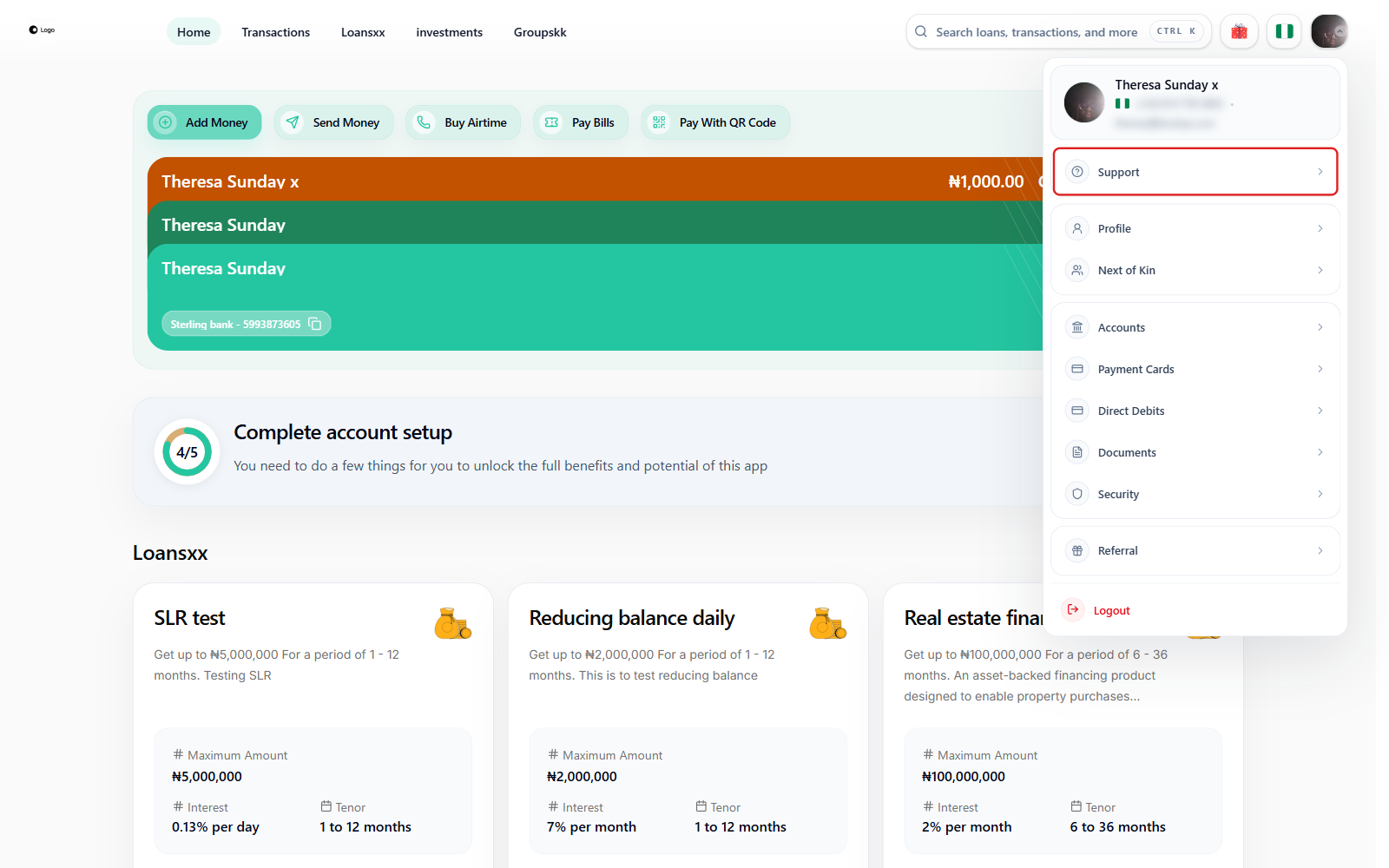Click the Send Money button

click(333, 122)
